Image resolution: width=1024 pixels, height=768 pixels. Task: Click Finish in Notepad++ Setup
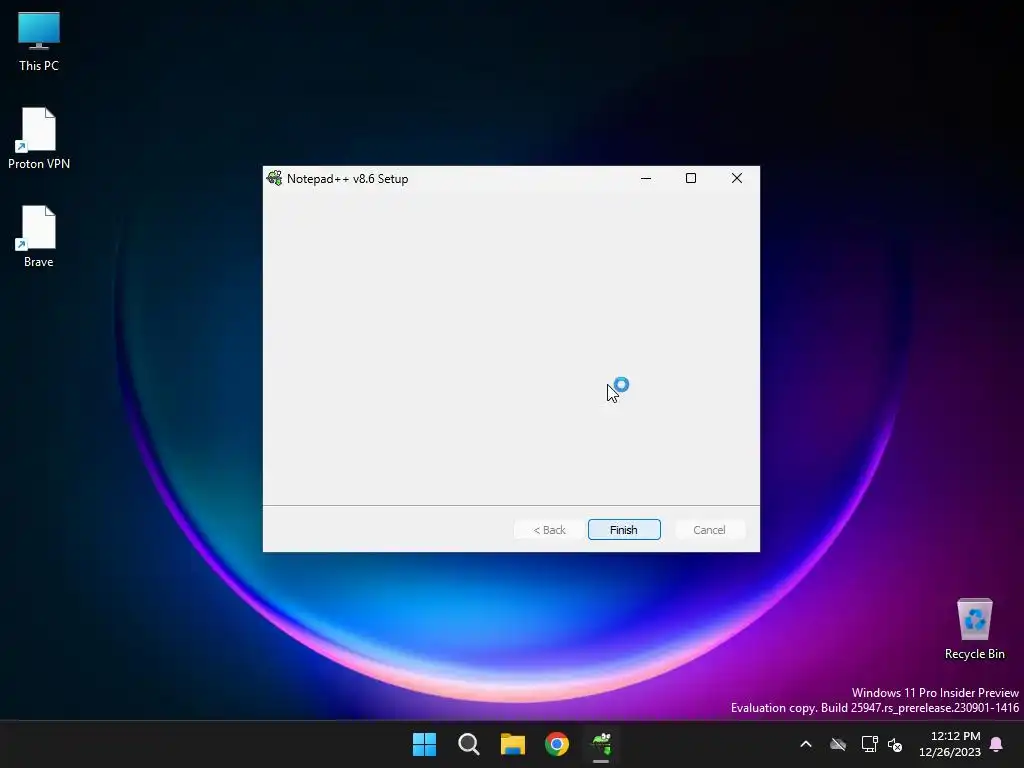624,530
